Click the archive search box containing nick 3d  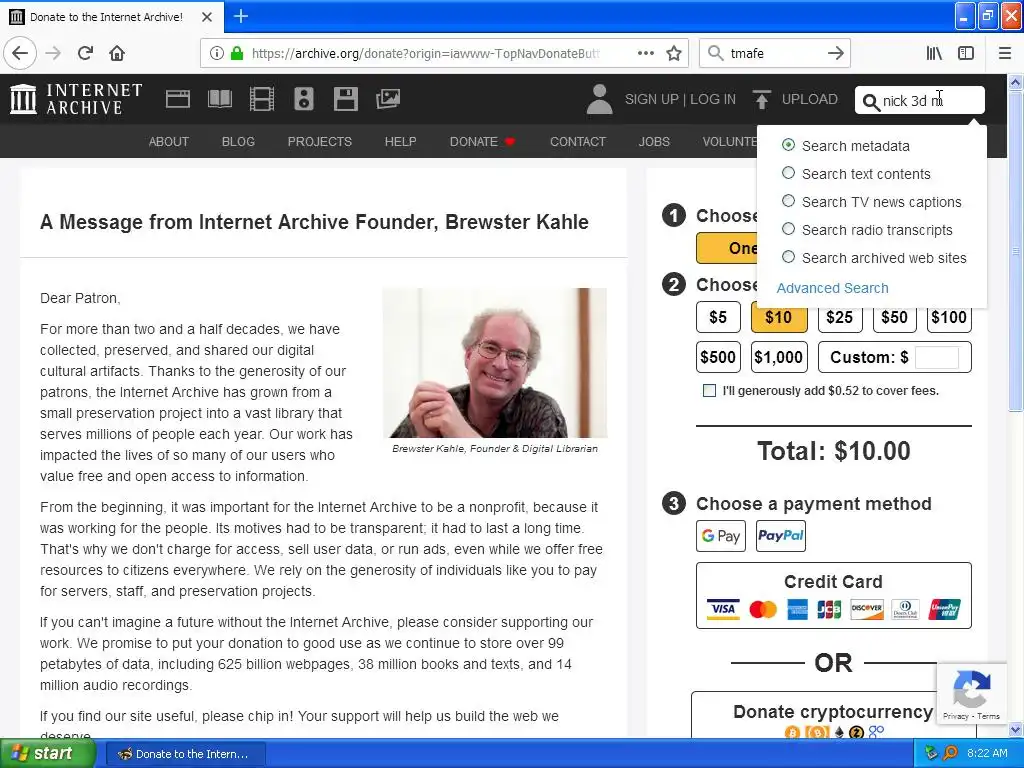(x=920, y=101)
